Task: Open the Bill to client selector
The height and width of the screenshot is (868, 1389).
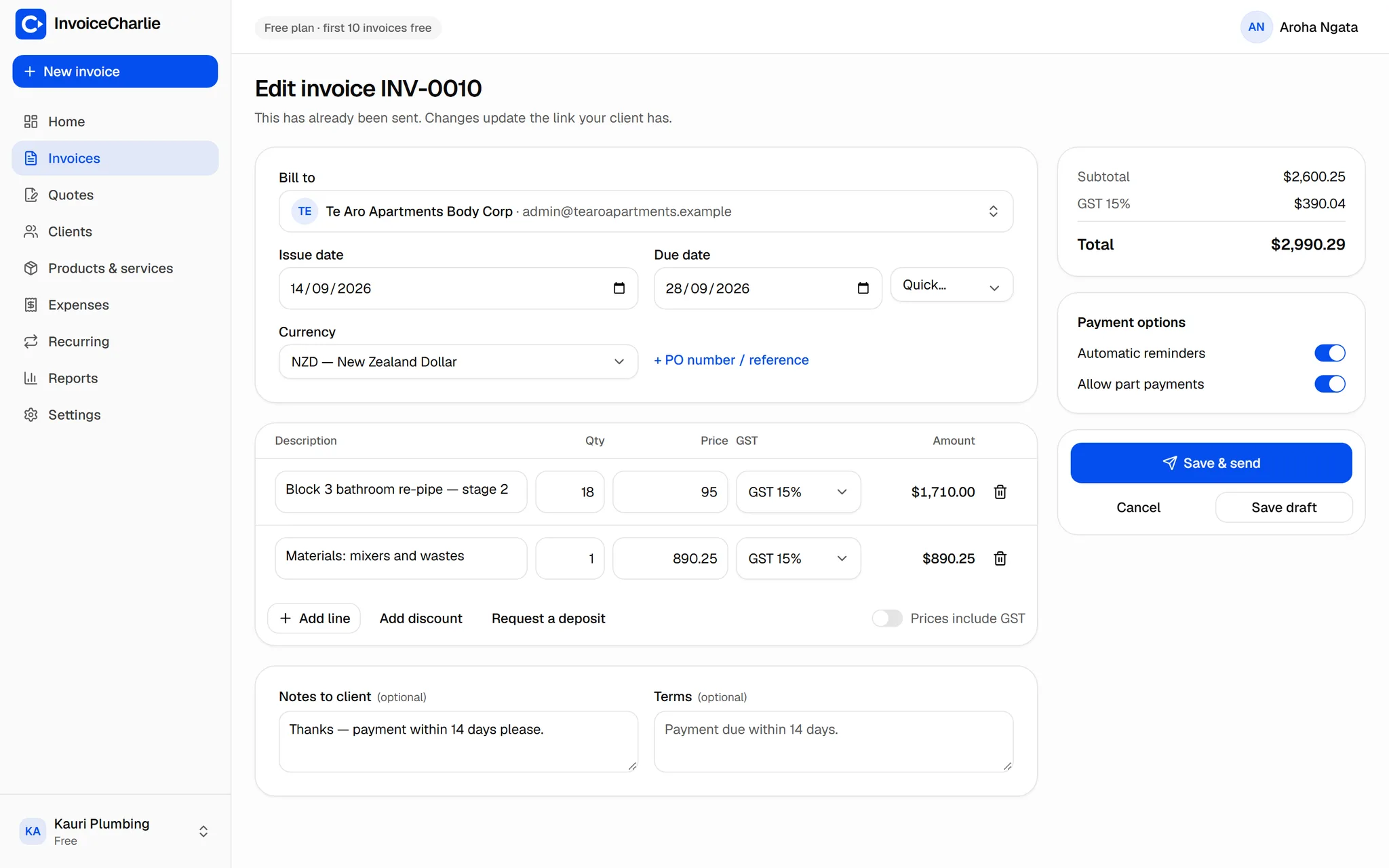Action: click(x=646, y=212)
